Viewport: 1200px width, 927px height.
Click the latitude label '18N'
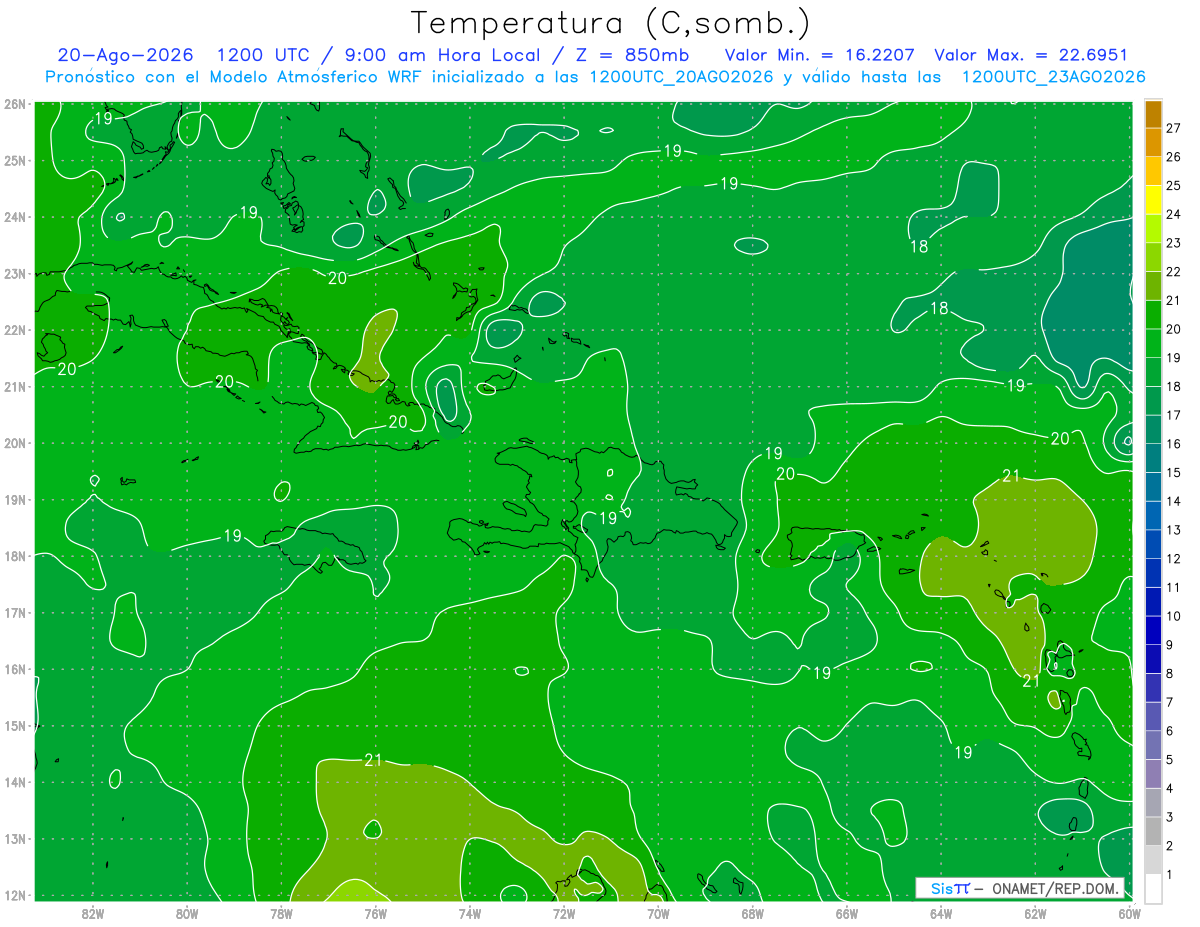(x=15, y=556)
